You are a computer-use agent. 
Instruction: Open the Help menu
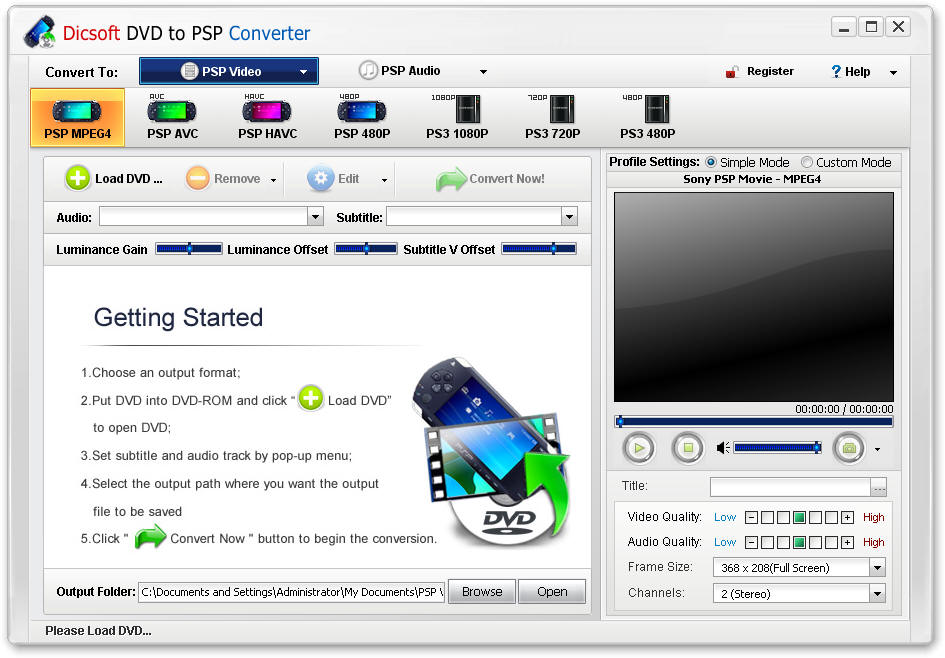[x=857, y=72]
